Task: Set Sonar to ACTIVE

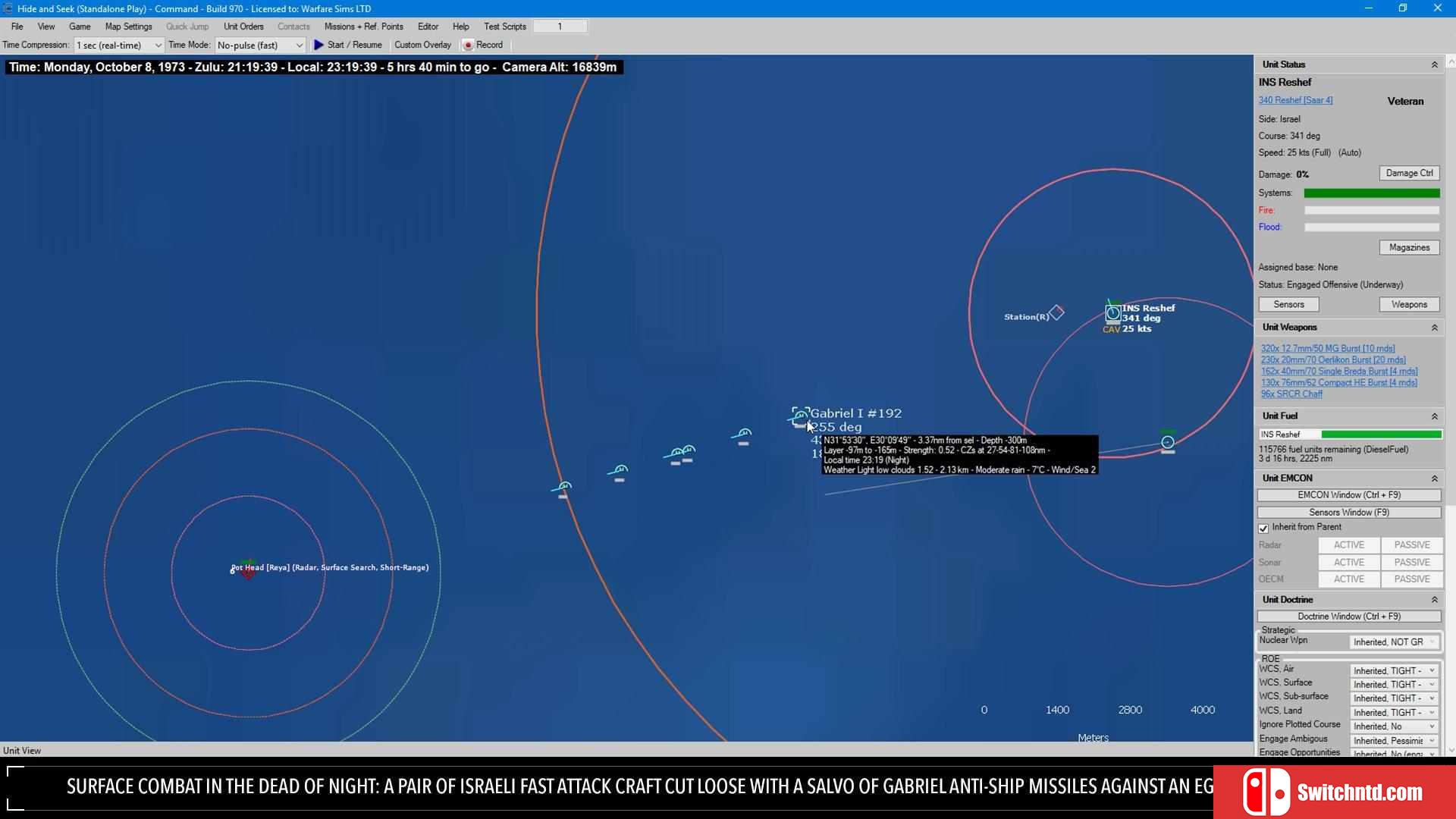Action: pos(1349,563)
